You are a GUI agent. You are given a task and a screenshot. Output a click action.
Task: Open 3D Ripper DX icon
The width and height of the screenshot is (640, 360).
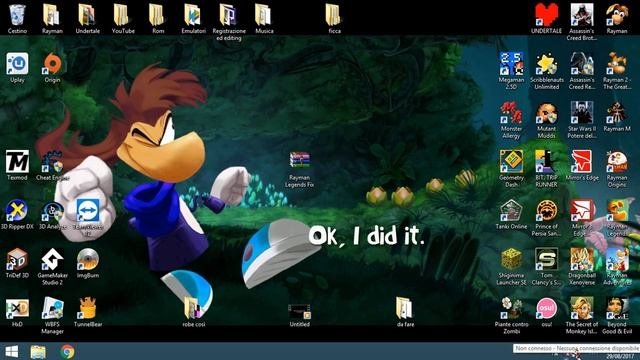pyautogui.click(x=17, y=211)
